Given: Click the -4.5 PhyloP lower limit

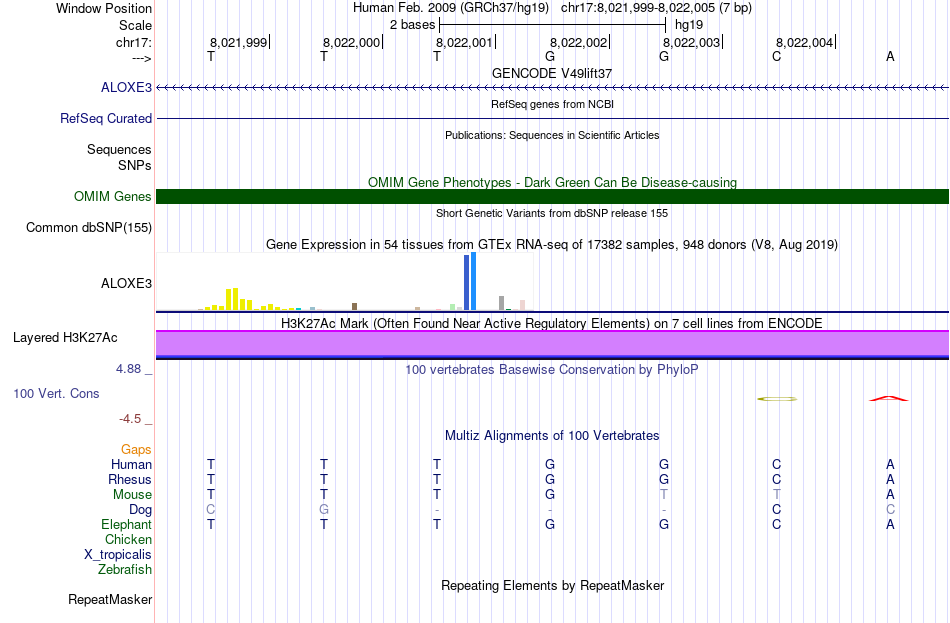Looking at the screenshot, I should [x=130, y=419].
